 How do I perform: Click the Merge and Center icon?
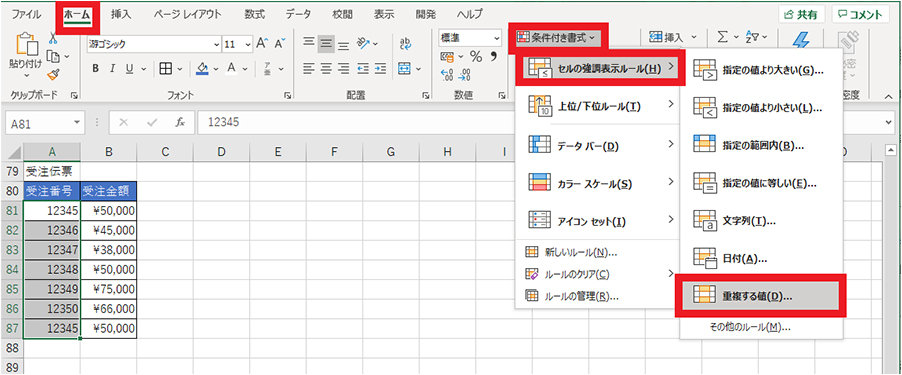pos(405,68)
